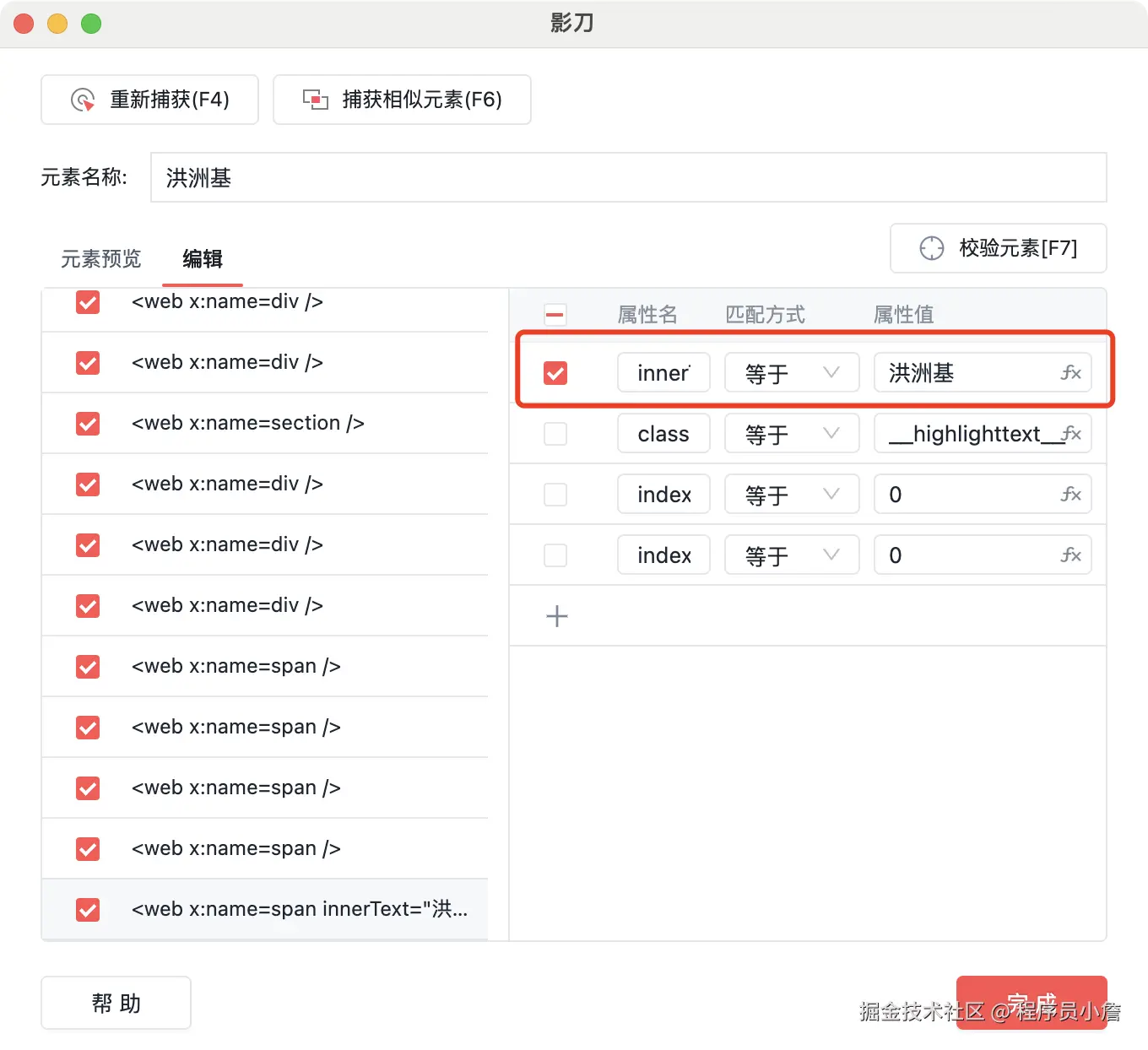The image size is (1148, 1050).
Task: Click the 校验元素[F7] button
Action: pos(999,248)
